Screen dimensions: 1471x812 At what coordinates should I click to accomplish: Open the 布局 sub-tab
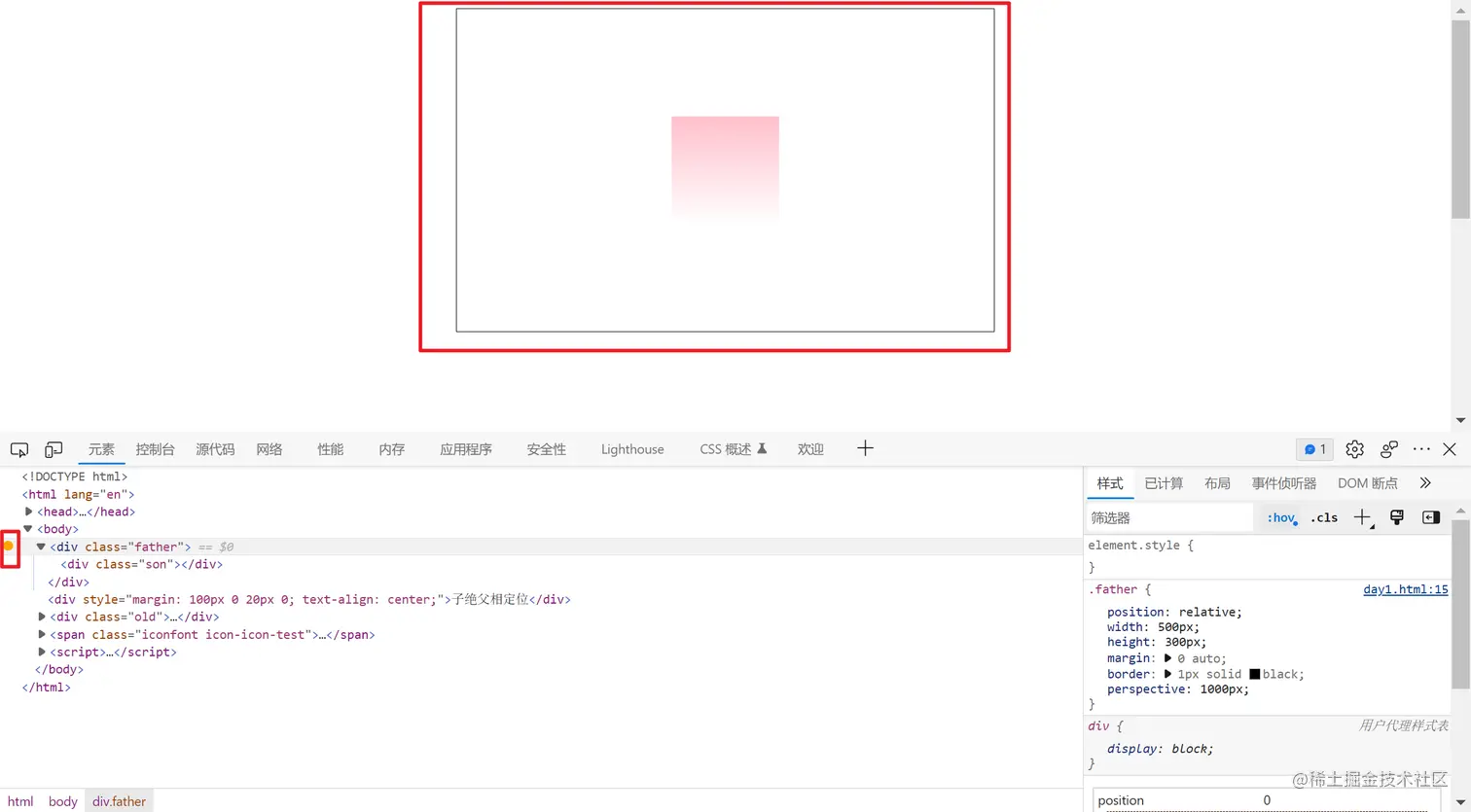pyautogui.click(x=1217, y=483)
